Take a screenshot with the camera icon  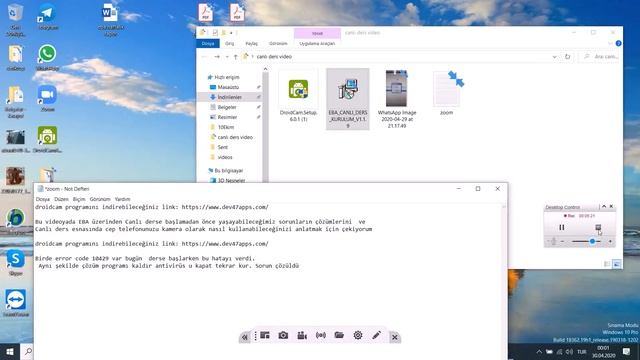[x=283, y=335]
